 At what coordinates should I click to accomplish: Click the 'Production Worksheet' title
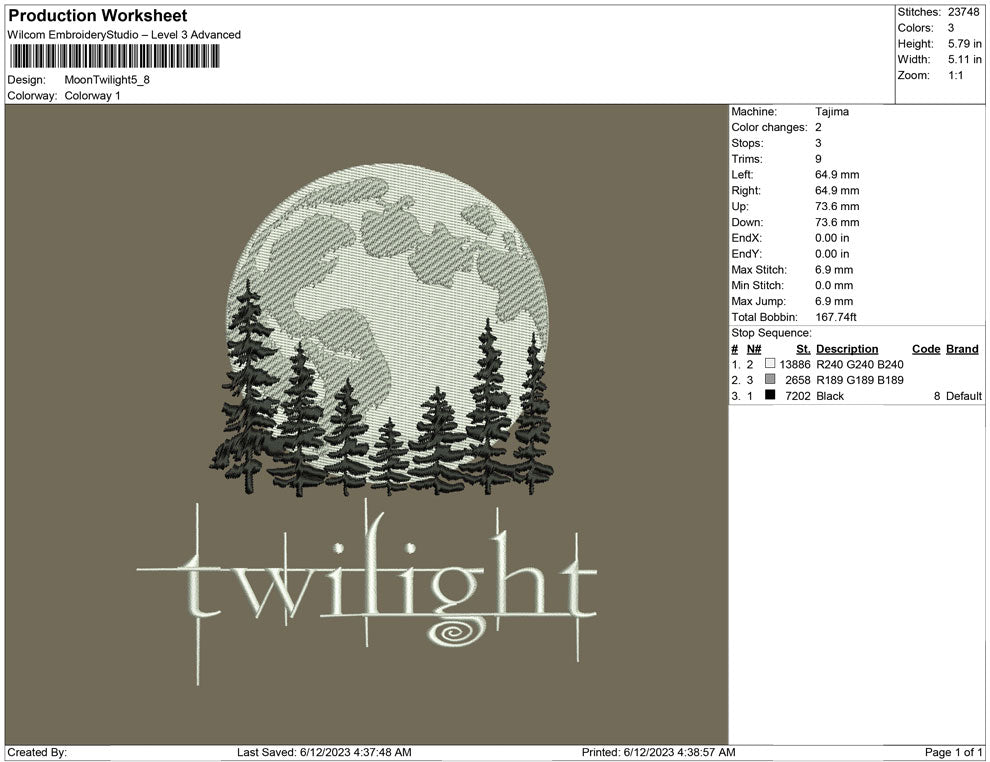98,15
